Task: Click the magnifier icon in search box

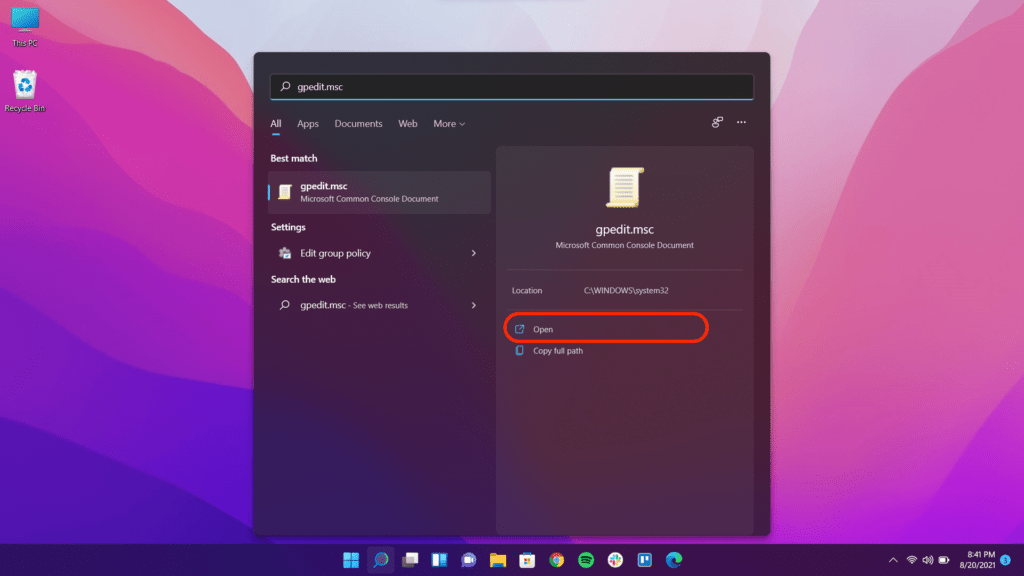Action: point(285,86)
